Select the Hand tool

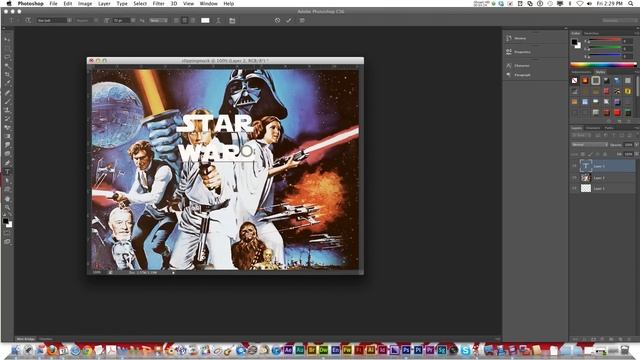7,199
